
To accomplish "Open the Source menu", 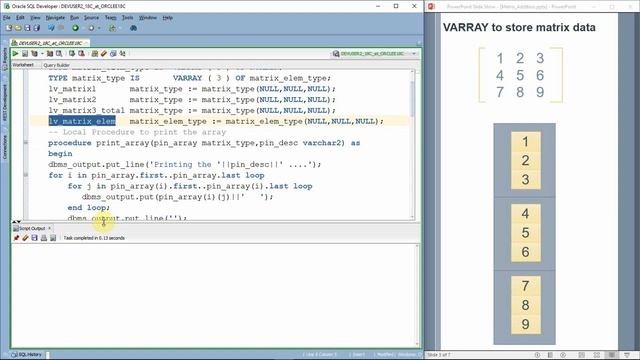I will tap(91, 18).
